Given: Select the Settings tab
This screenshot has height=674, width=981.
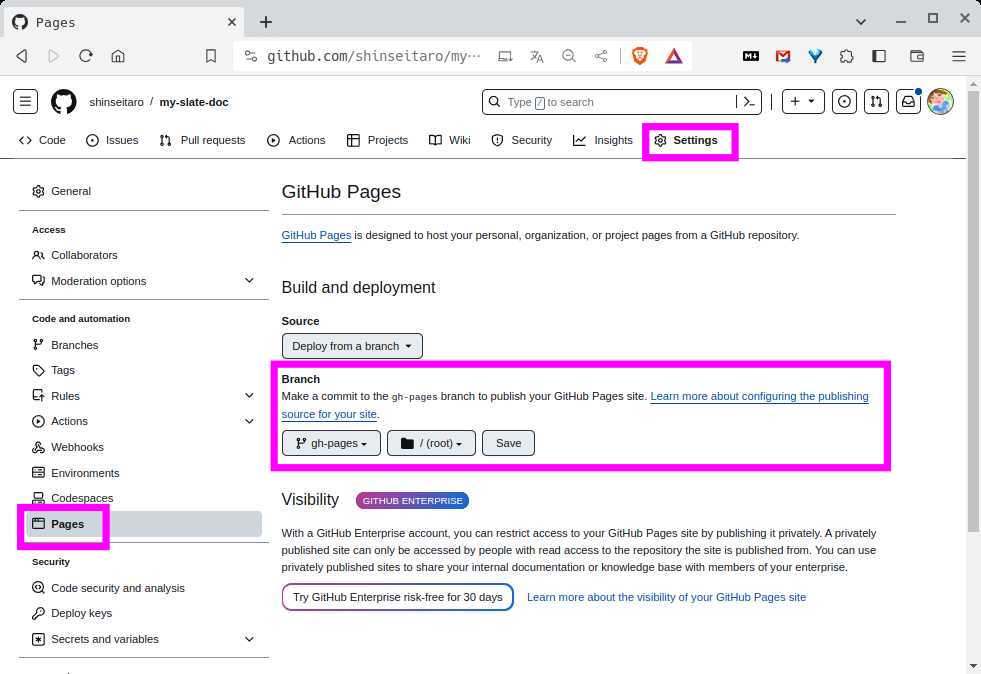Looking at the screenshot, I should point(686,140).
